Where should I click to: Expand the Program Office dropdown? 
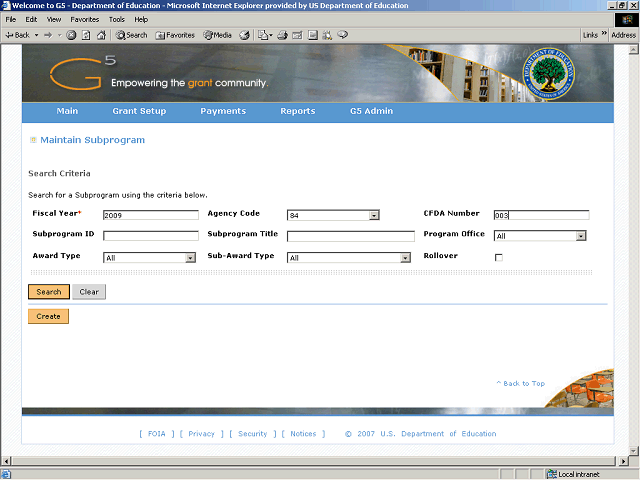click(x=580, y=236)
